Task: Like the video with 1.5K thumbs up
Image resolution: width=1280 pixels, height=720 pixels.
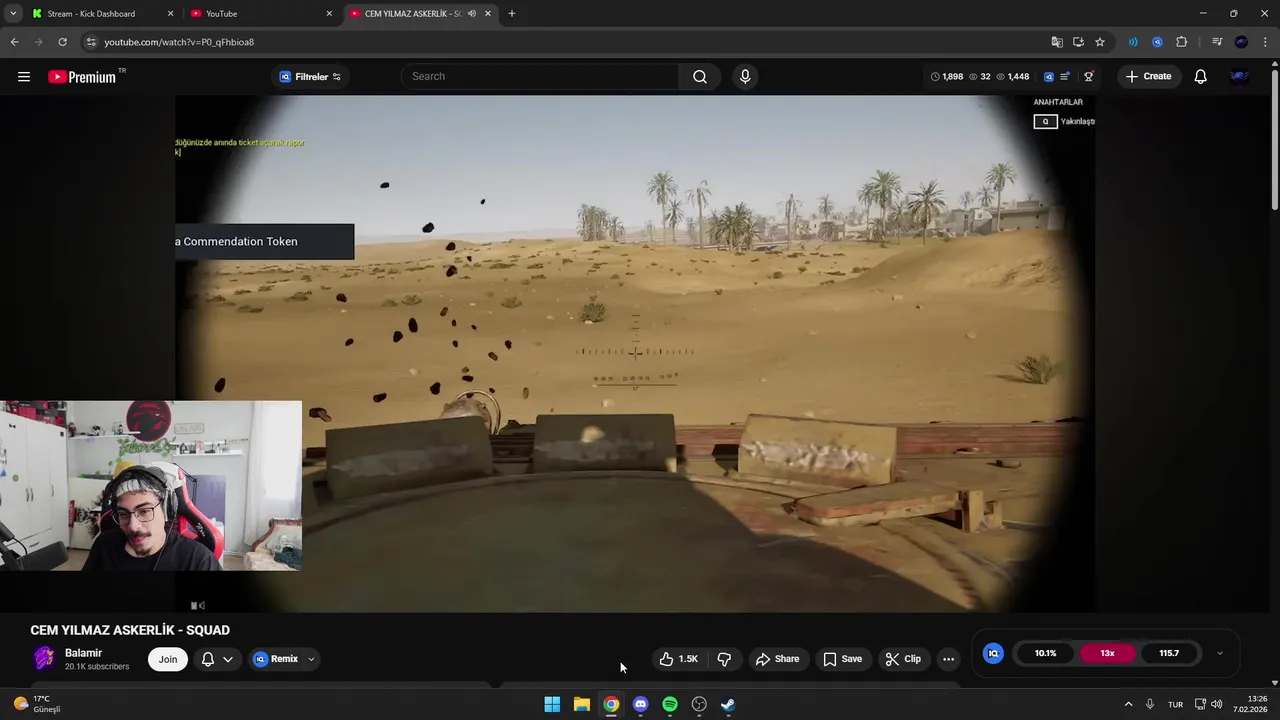Action: pyautogui.click(x=678, y=659)
